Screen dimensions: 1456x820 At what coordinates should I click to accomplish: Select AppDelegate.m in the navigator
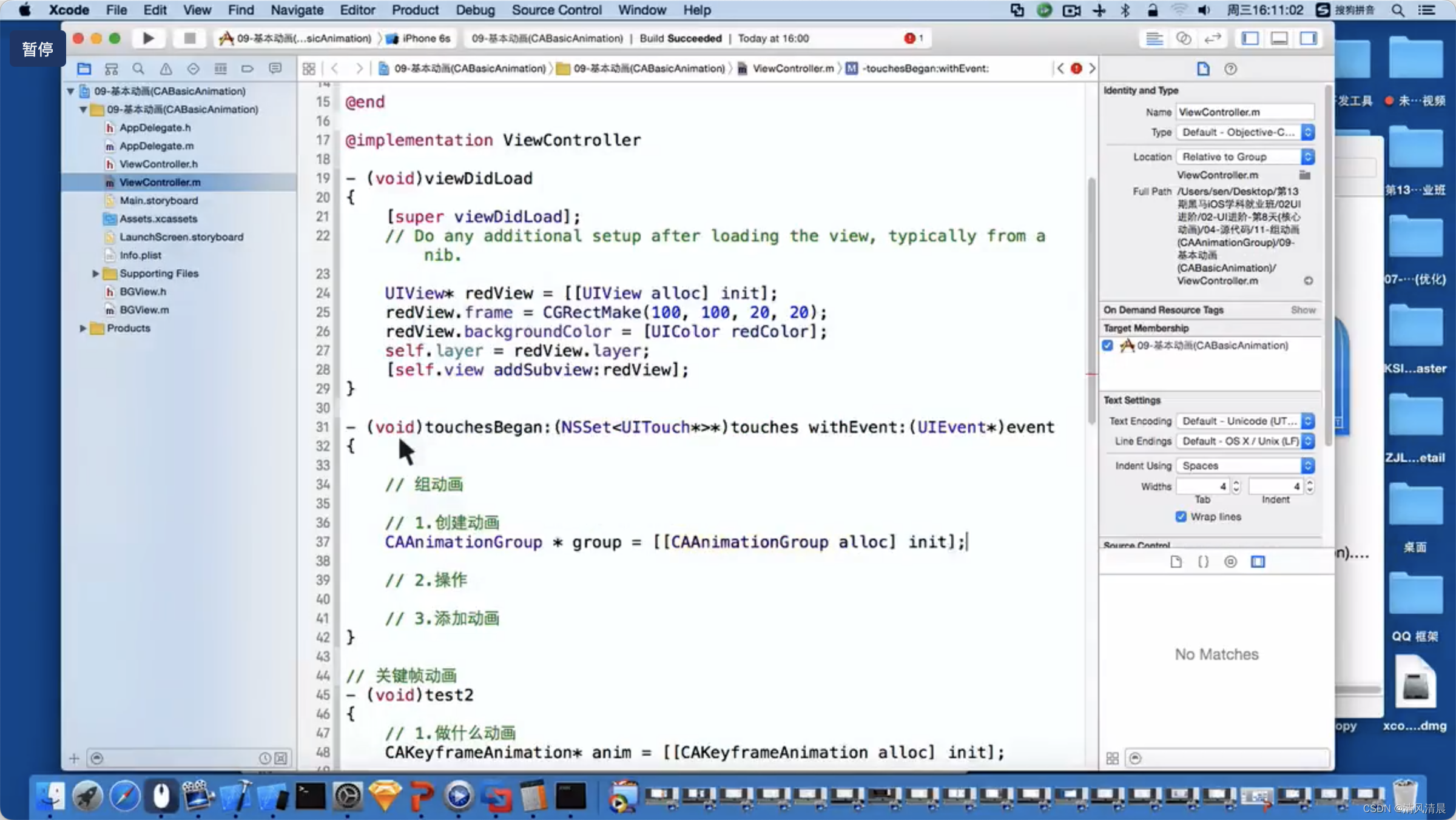pos(157,146)
